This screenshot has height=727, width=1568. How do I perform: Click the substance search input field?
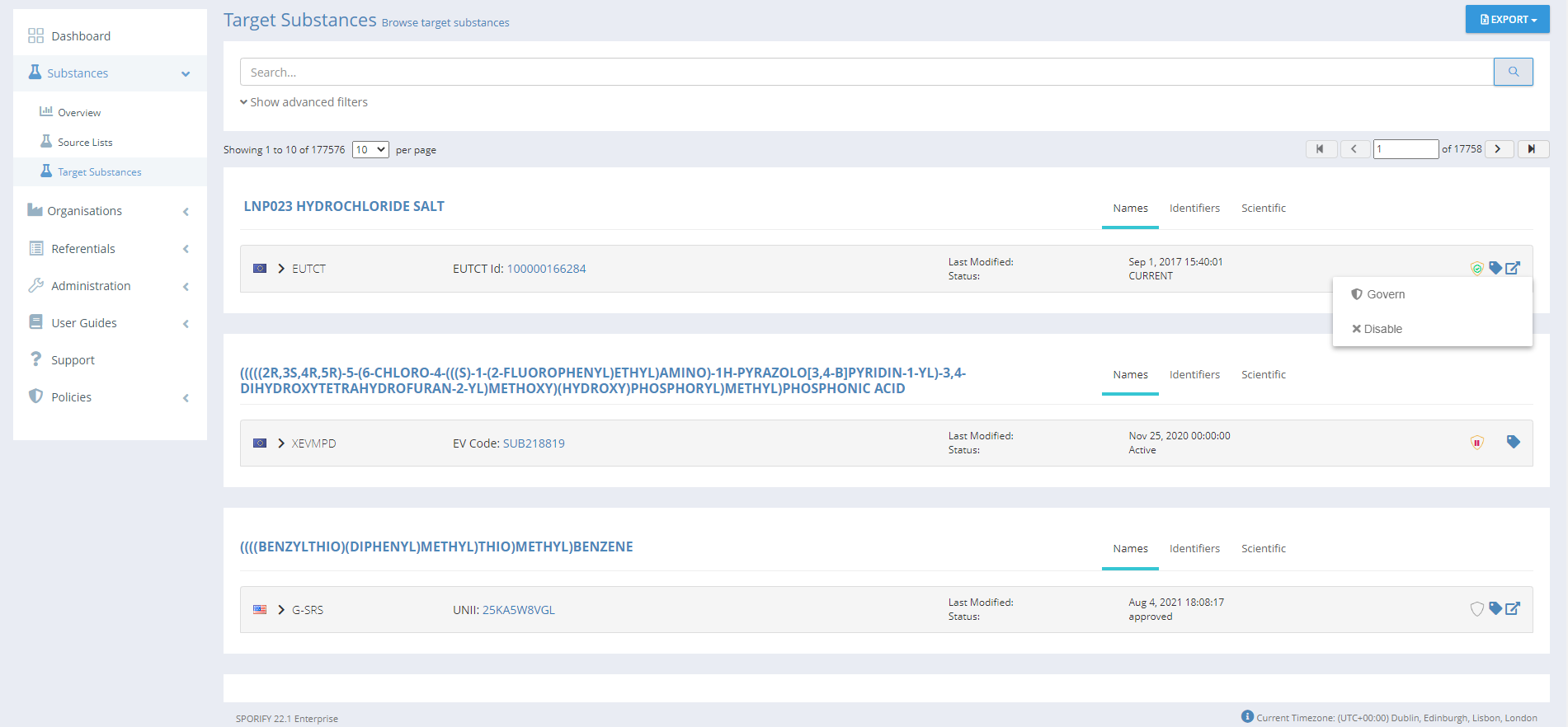[866, 73]
